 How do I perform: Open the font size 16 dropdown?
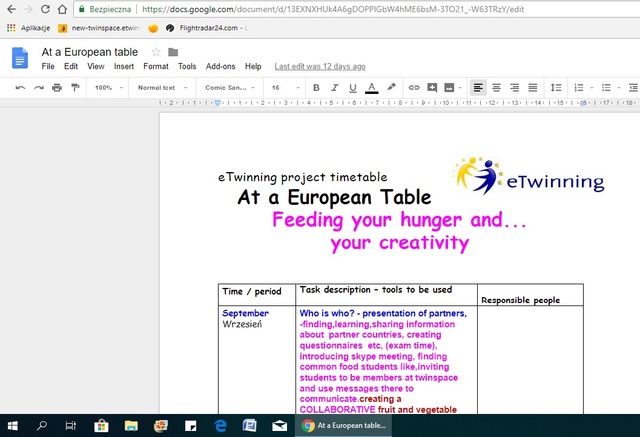click(x=285, y=88)
